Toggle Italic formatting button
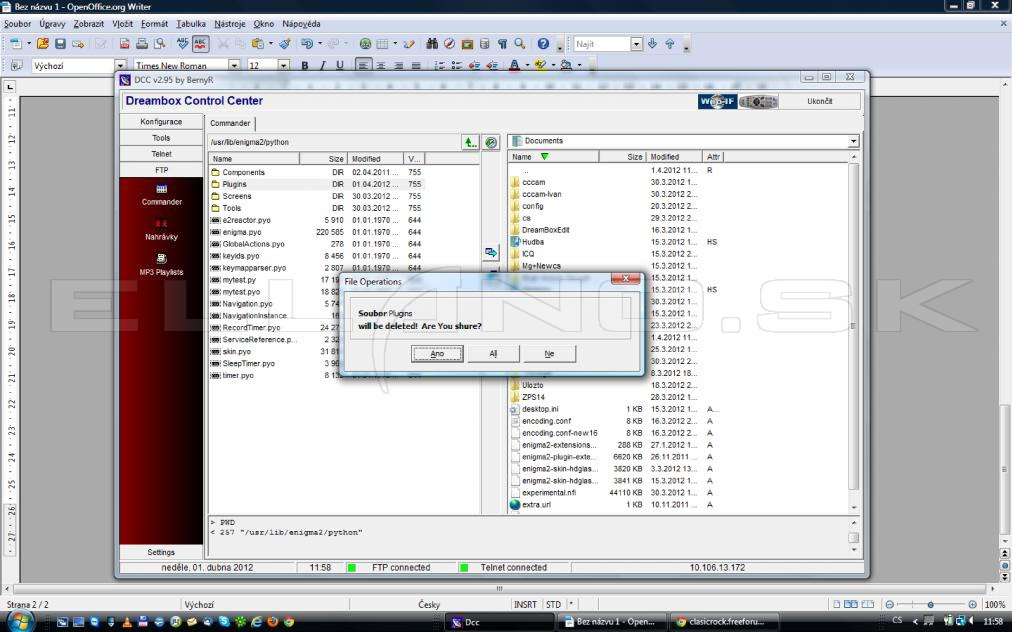 pyautogui.click(x=322, y=65)
